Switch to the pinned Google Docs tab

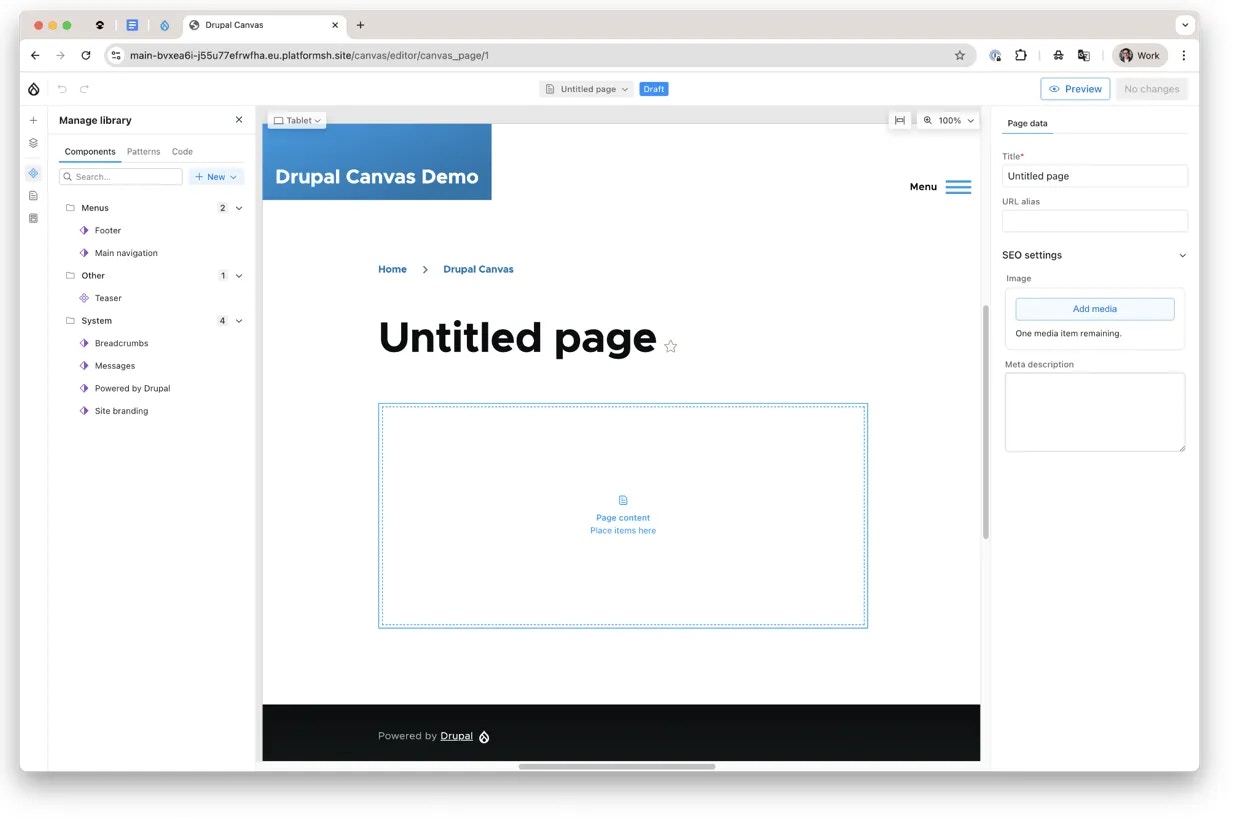click(132, 25)
